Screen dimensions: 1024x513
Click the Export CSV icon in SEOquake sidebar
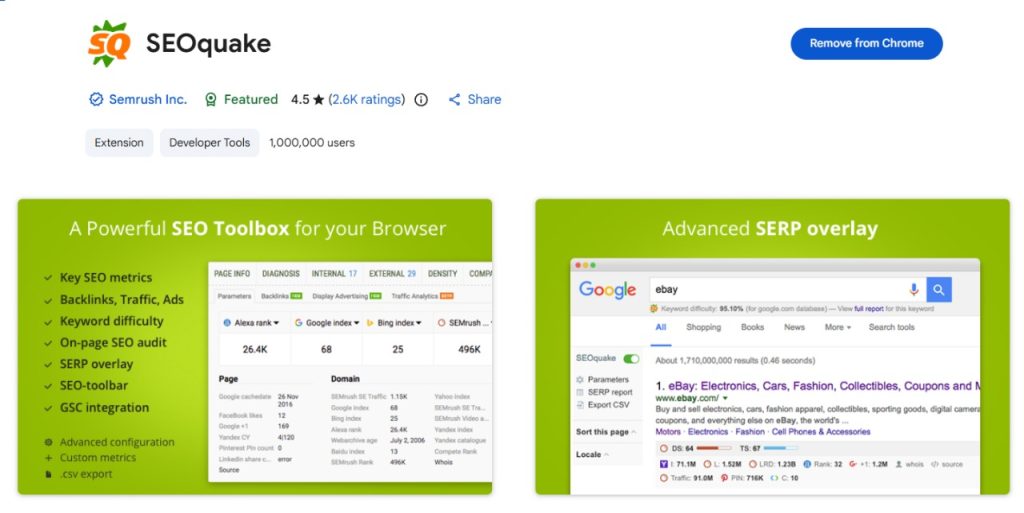(x=580, y=405)
